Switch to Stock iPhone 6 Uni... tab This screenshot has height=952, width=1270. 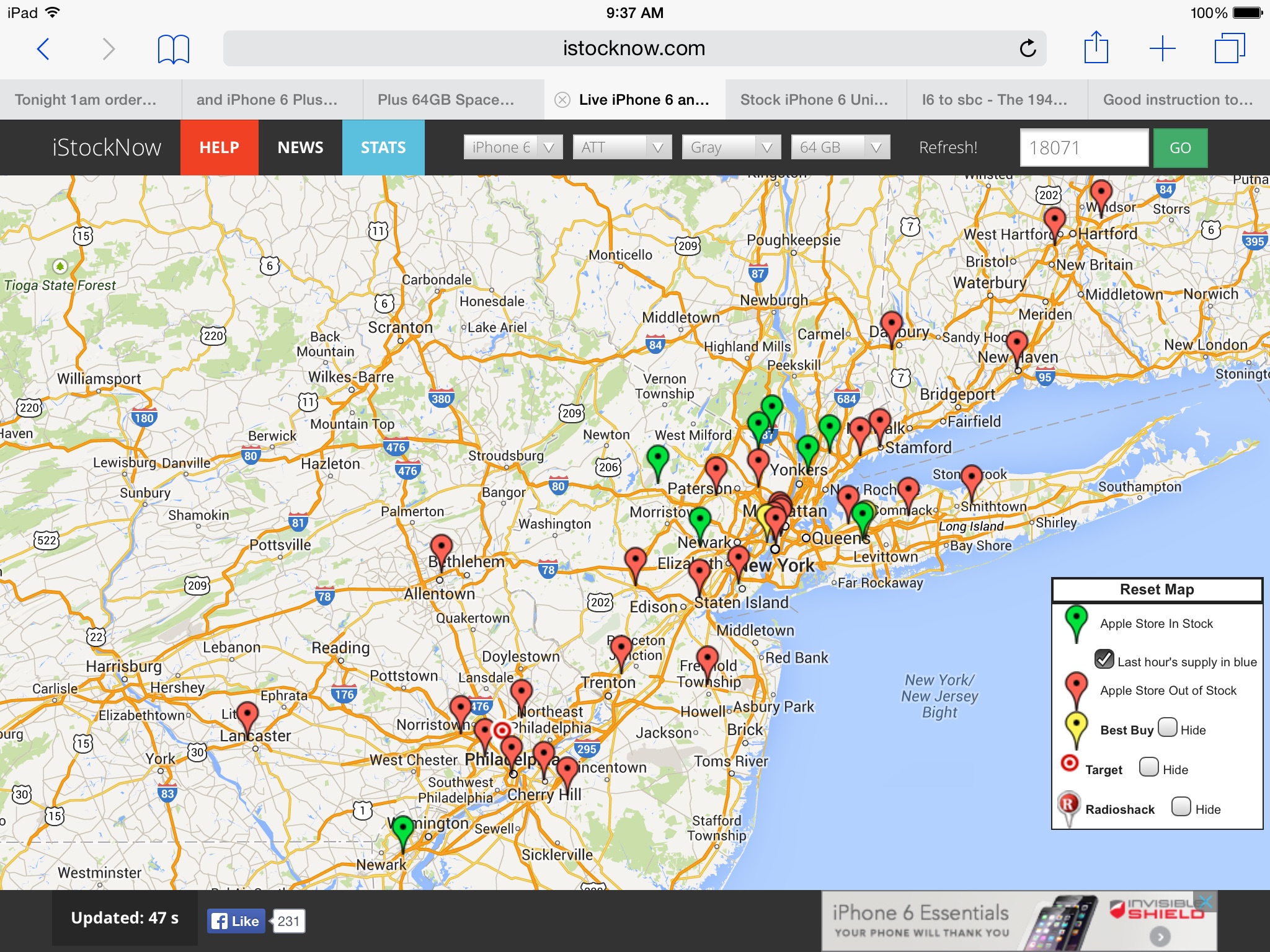814,100
